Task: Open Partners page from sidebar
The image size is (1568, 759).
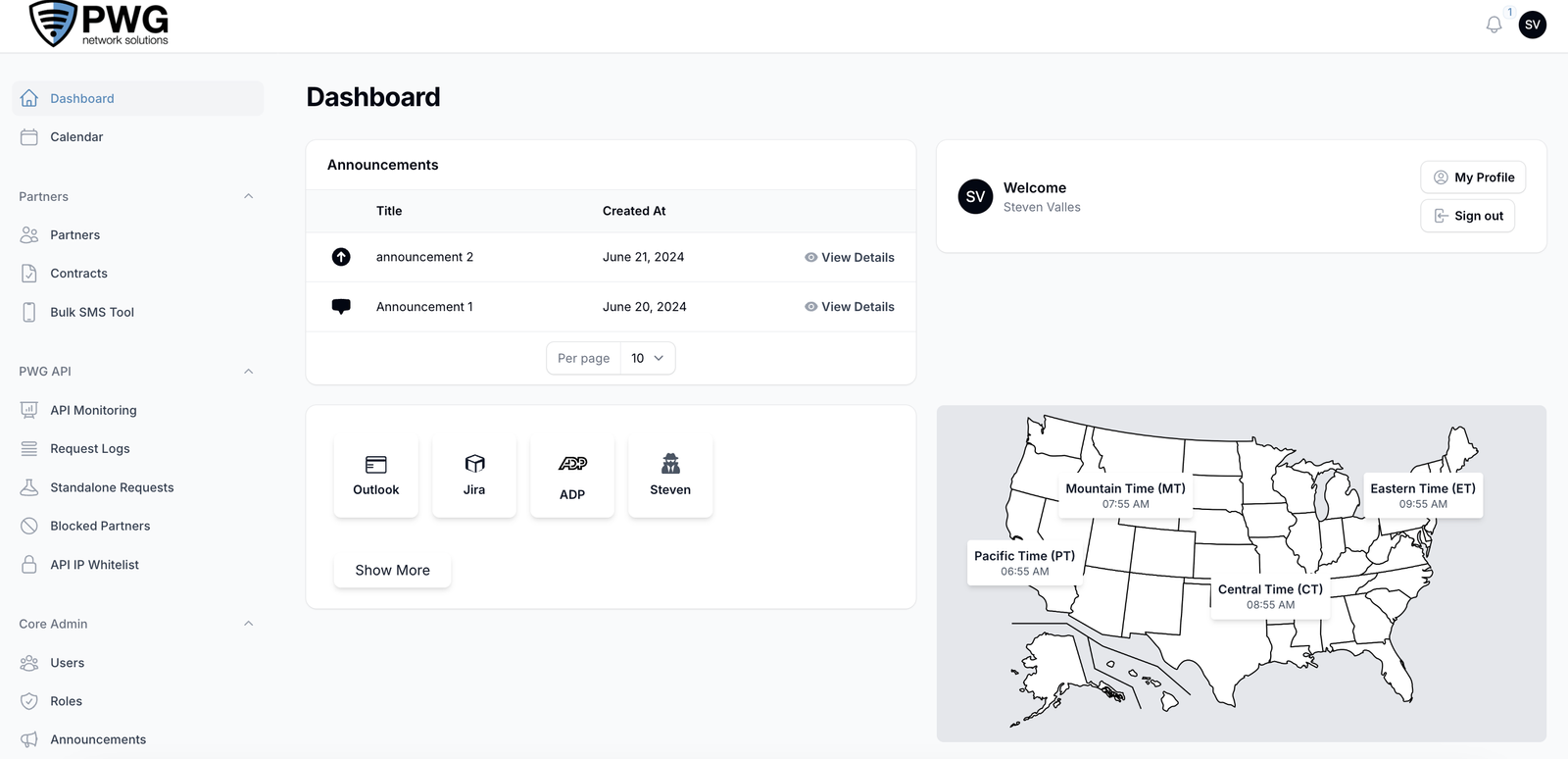Action: point(138,235)
